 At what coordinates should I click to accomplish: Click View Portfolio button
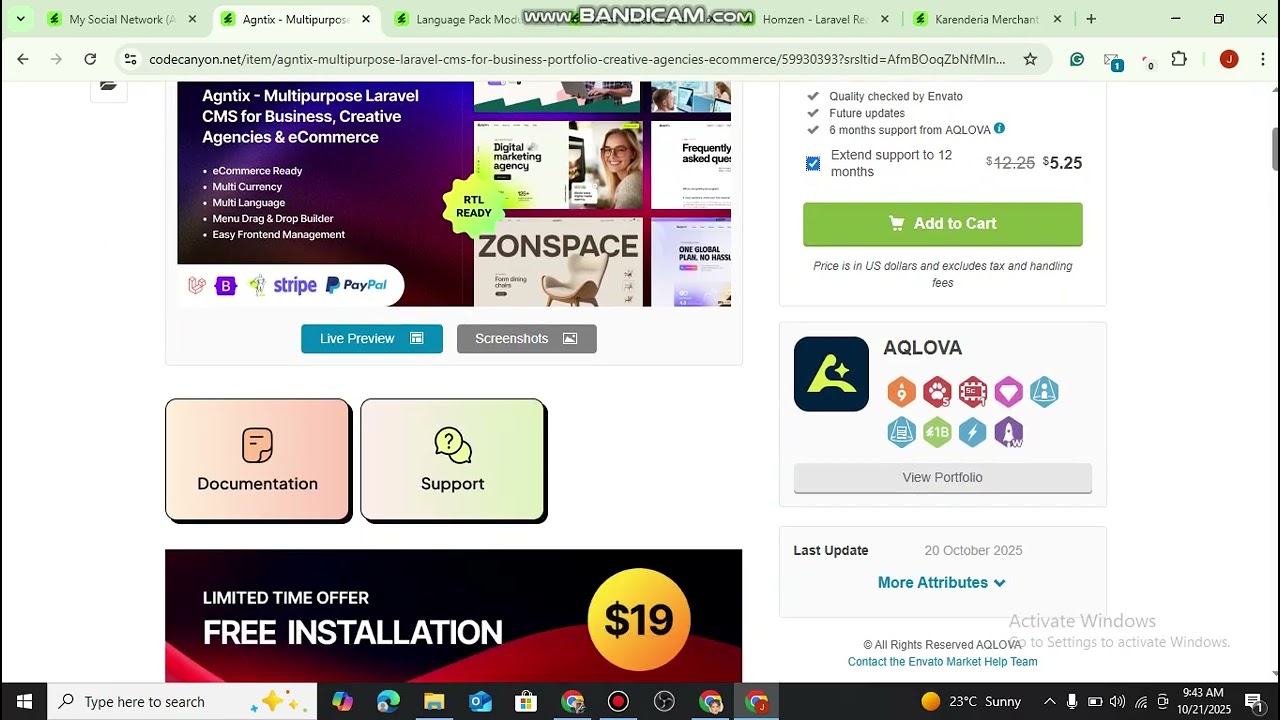(943, 478)
